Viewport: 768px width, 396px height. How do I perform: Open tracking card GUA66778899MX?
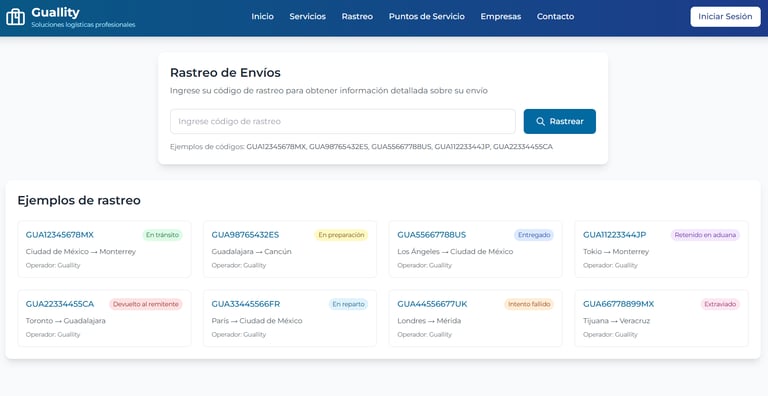(x=661, y=318)
